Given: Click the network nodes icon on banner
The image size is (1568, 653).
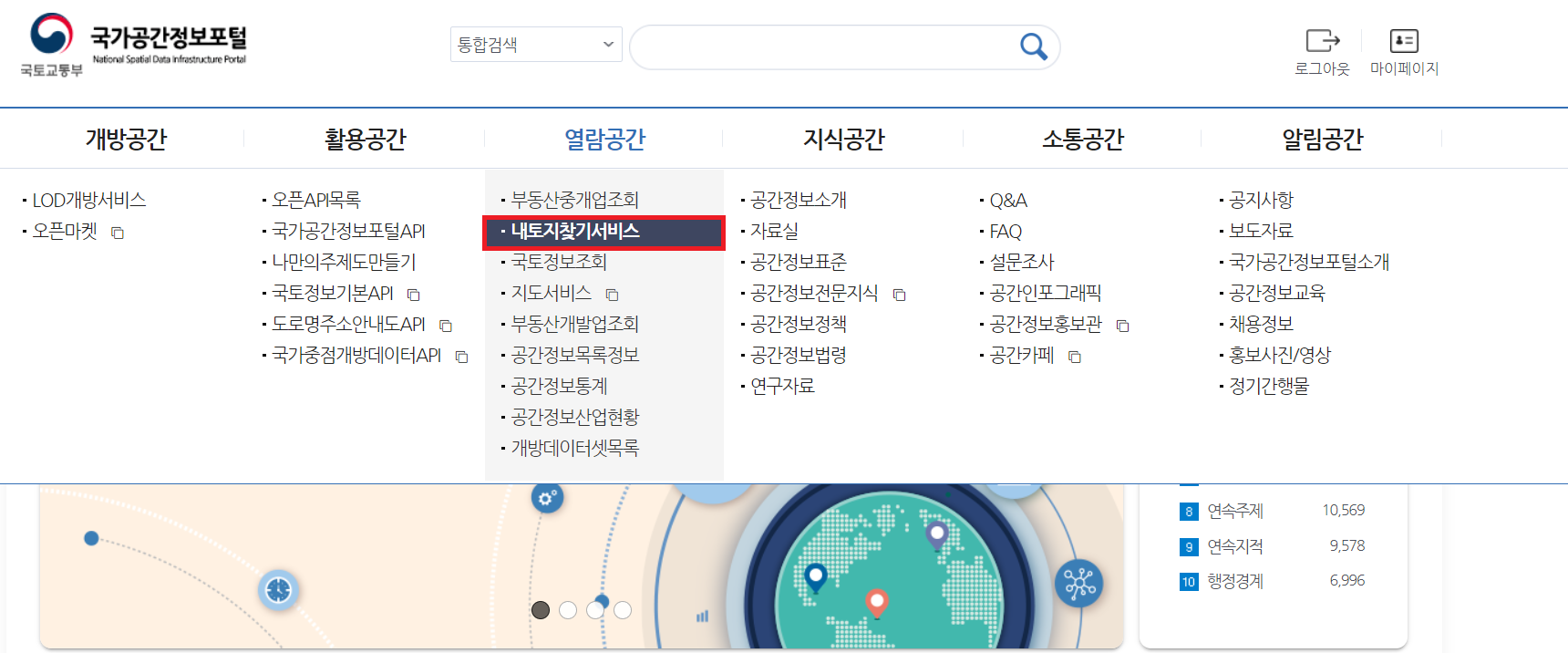Looking at the screenshot, I should [x=1079, y=583].
